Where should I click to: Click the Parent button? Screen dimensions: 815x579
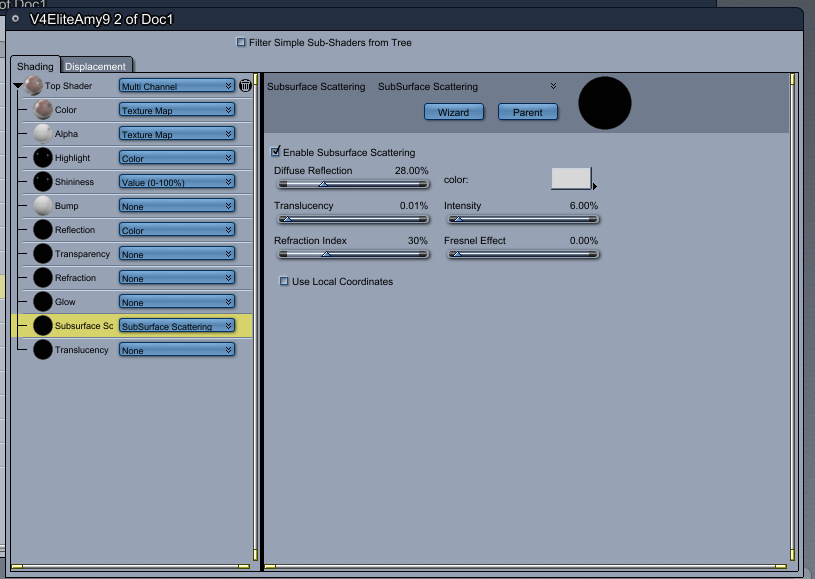tap(528, 112)
